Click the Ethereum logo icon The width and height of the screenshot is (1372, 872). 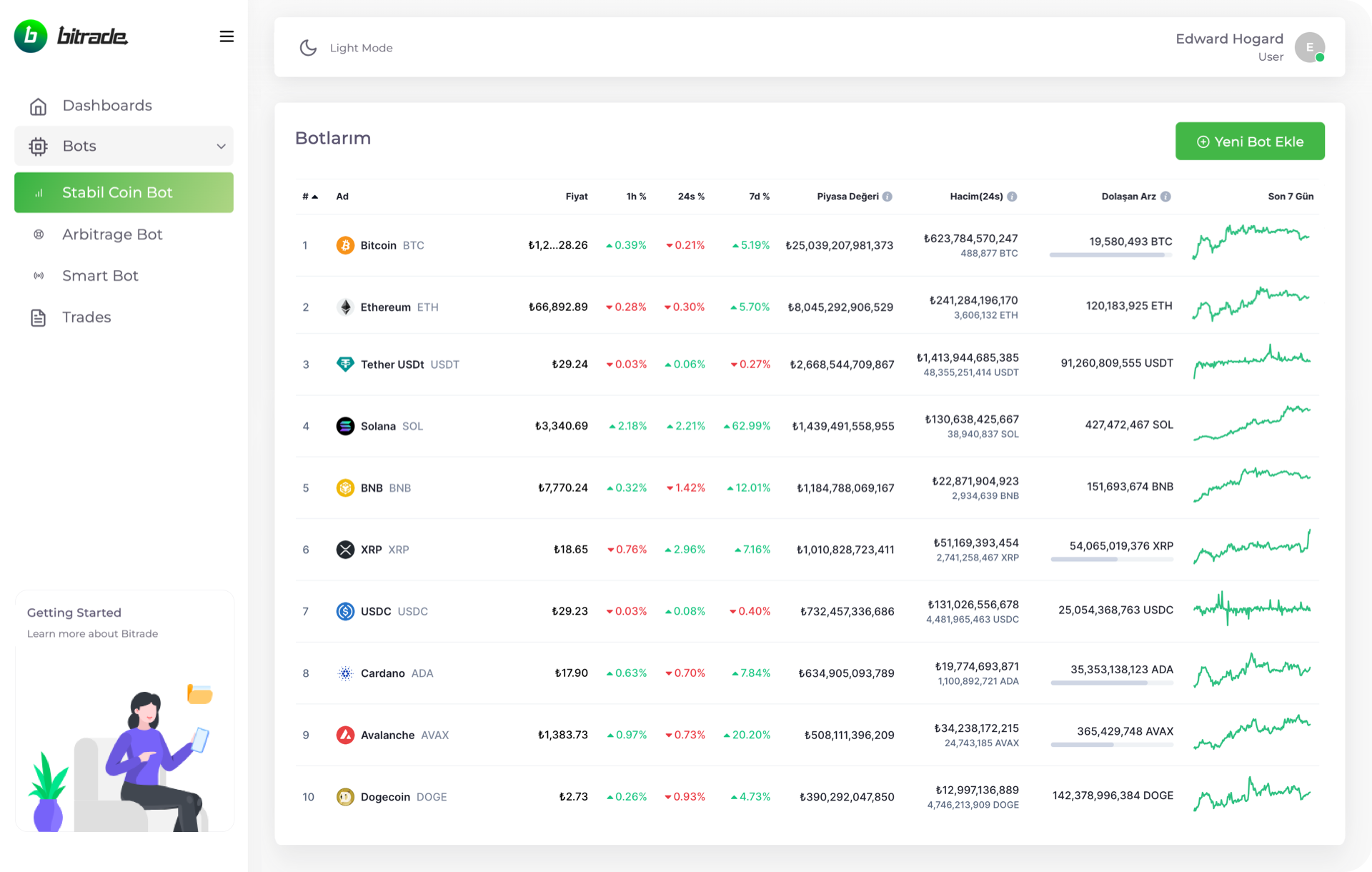(345, 307)
